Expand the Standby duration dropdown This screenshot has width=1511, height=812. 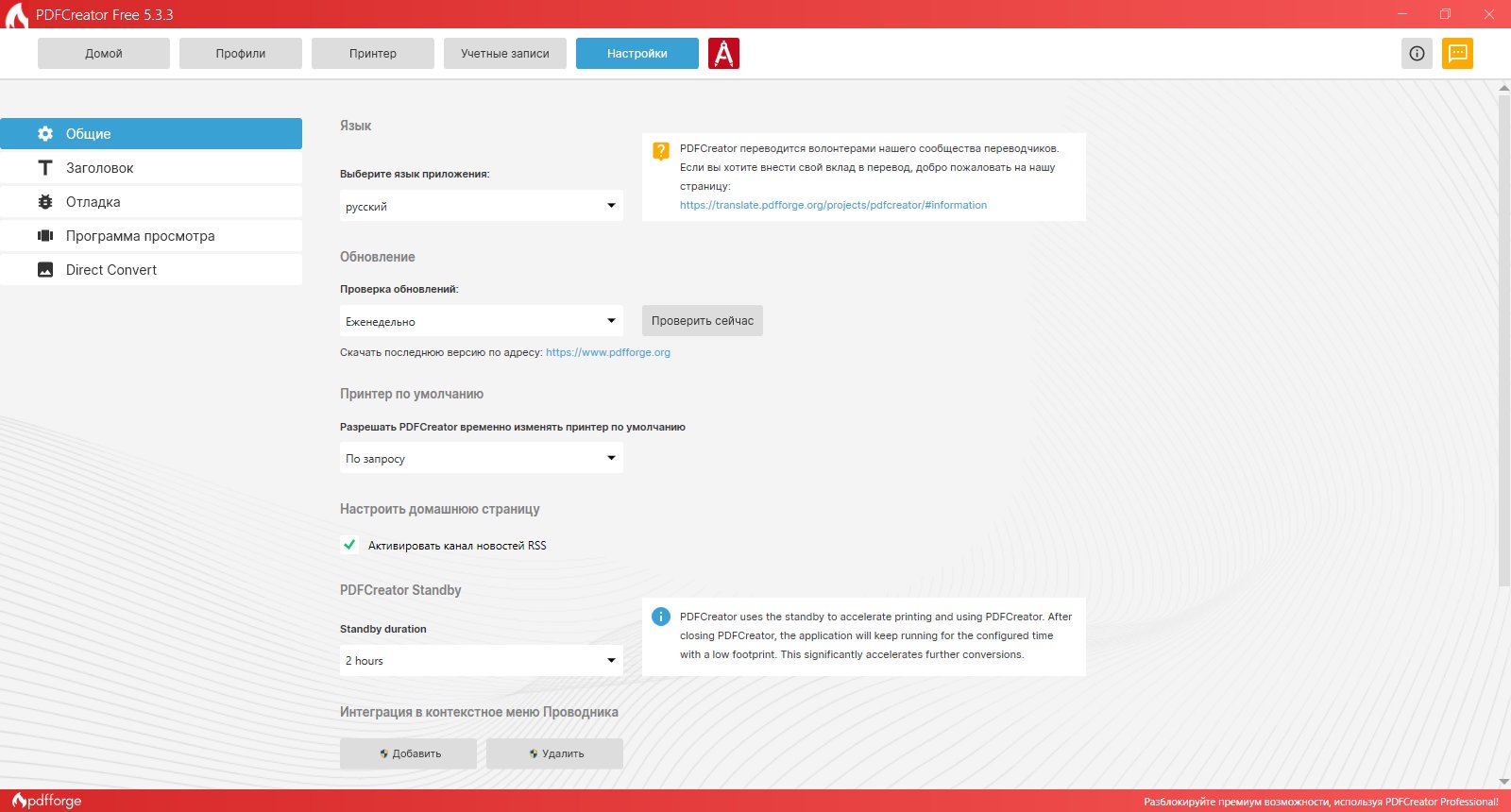[x=482, y=660]
